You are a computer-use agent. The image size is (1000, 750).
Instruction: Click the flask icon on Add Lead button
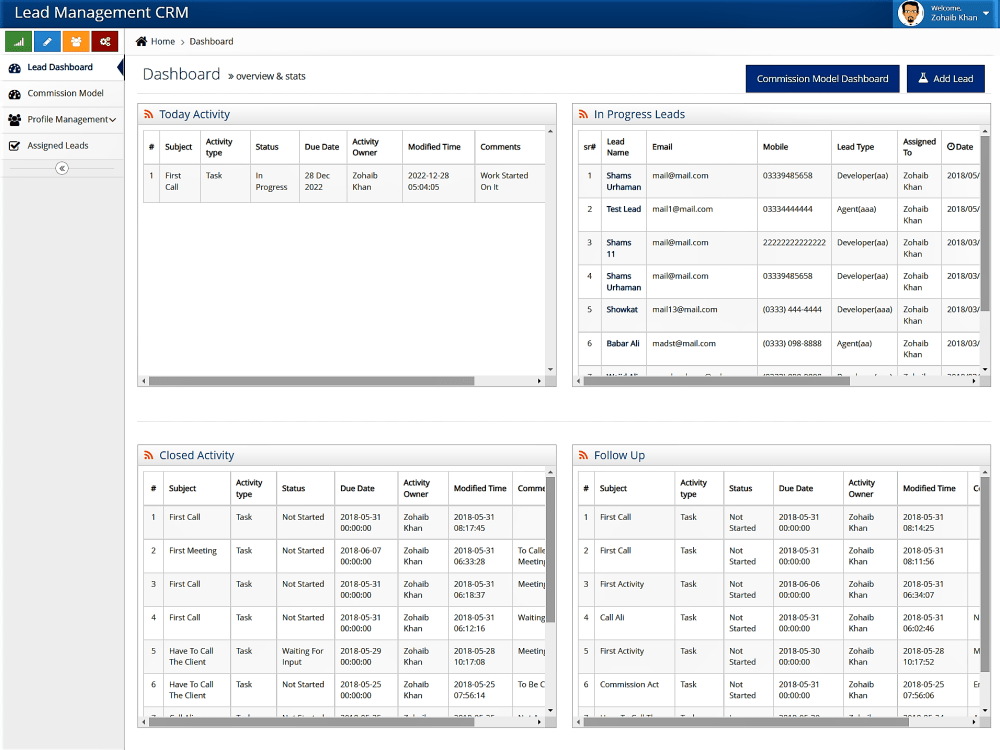point(923,78)
